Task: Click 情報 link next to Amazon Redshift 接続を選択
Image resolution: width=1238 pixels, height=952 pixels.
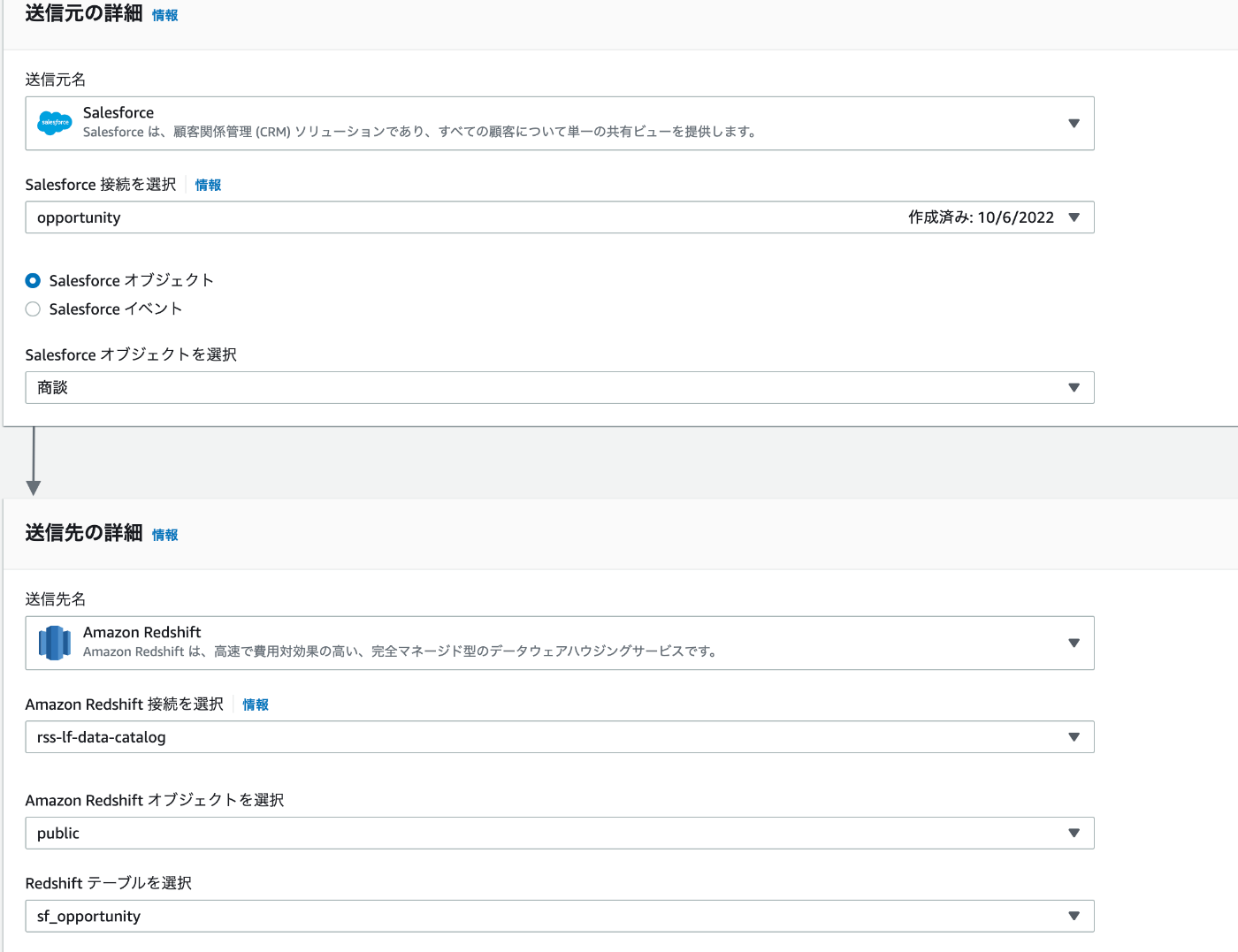Action: 256,704
